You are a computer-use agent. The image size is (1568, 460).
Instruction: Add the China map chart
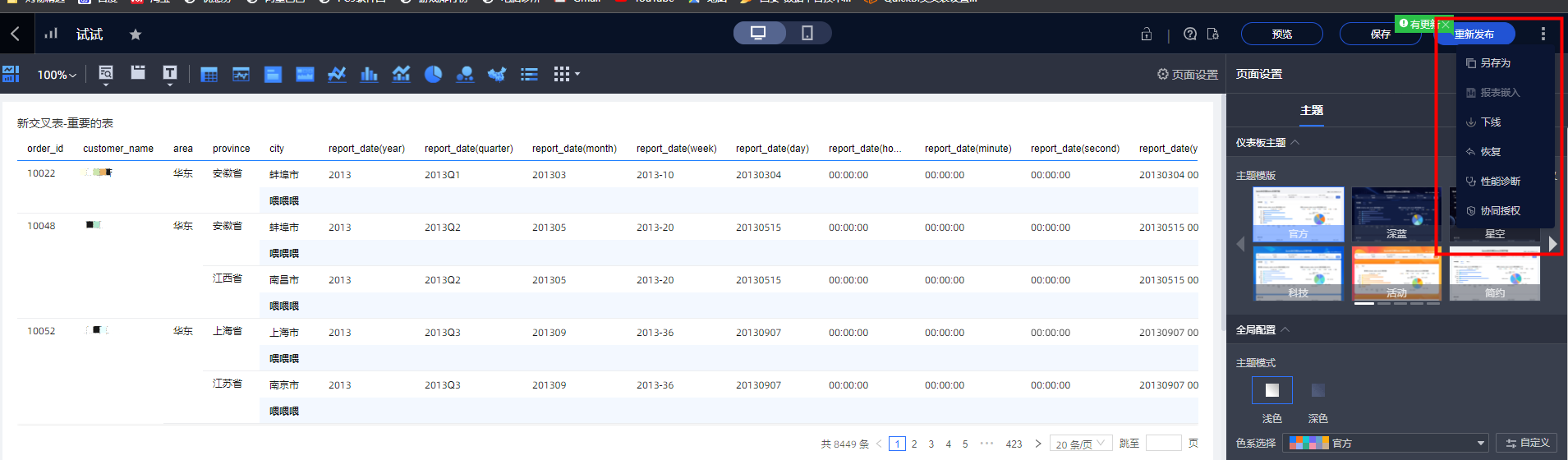[497, 75]
